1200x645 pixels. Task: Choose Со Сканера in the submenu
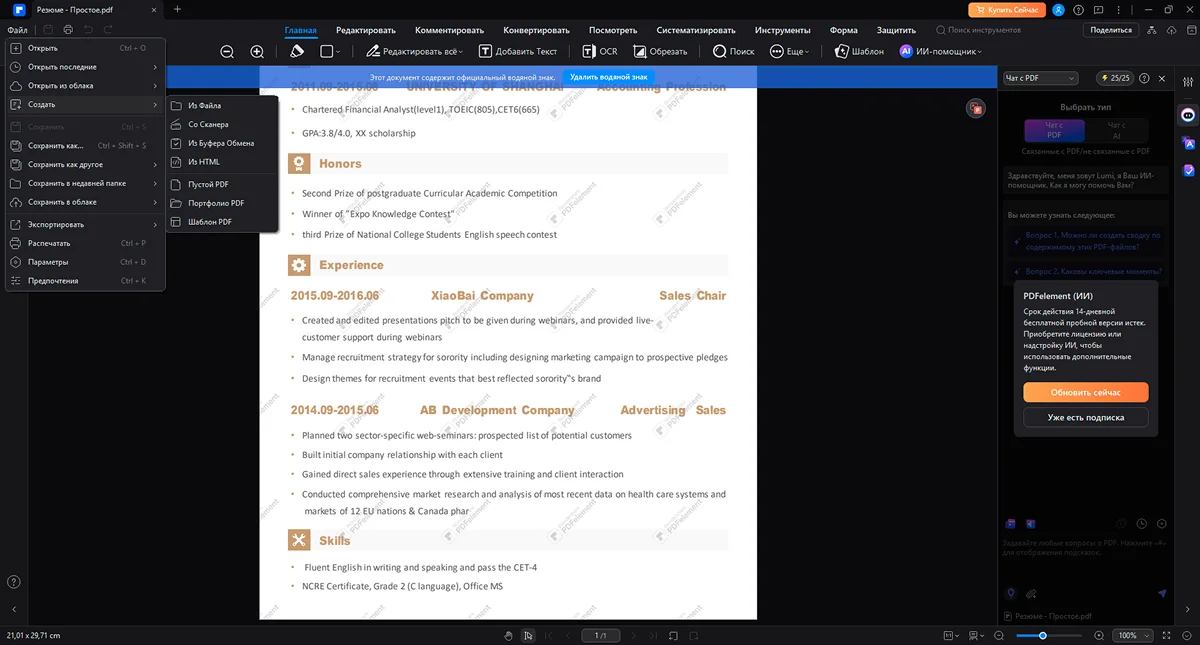click(223, 124)
